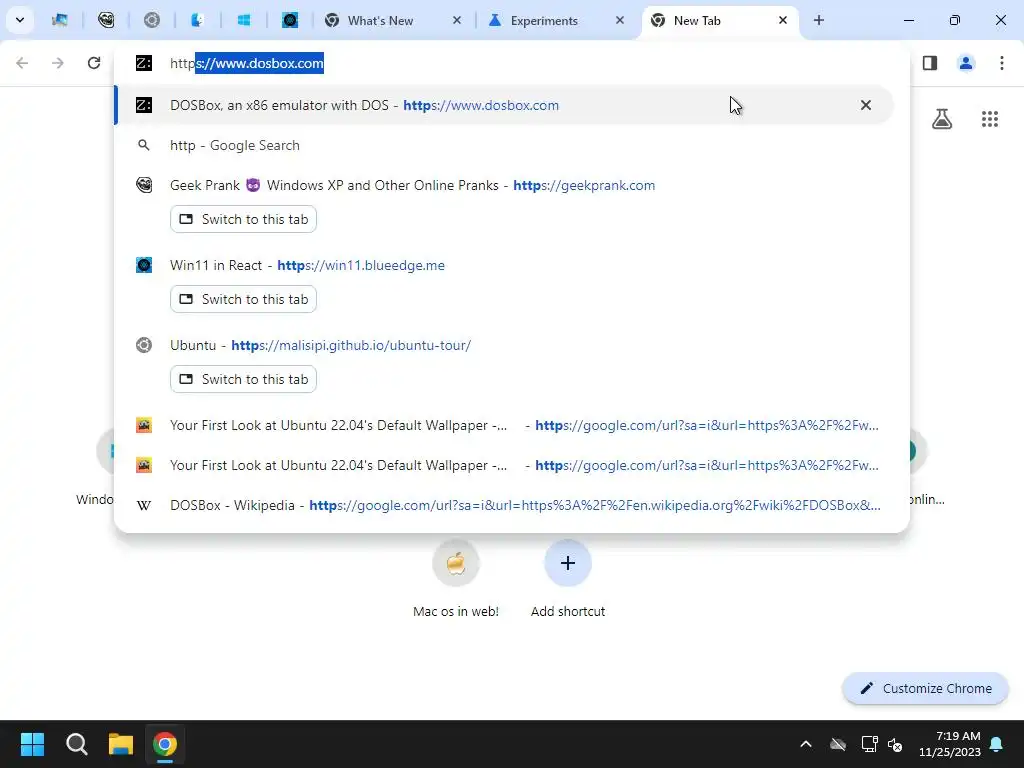1024x768 pixels.
Task: Open the Windows Start menu
Action: point(32,744)
